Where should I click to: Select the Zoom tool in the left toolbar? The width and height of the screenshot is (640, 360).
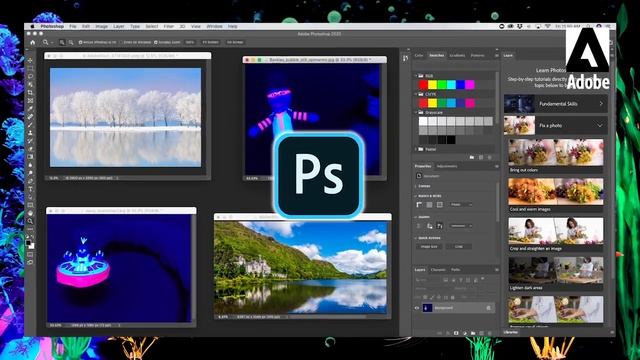click(30, 221)
